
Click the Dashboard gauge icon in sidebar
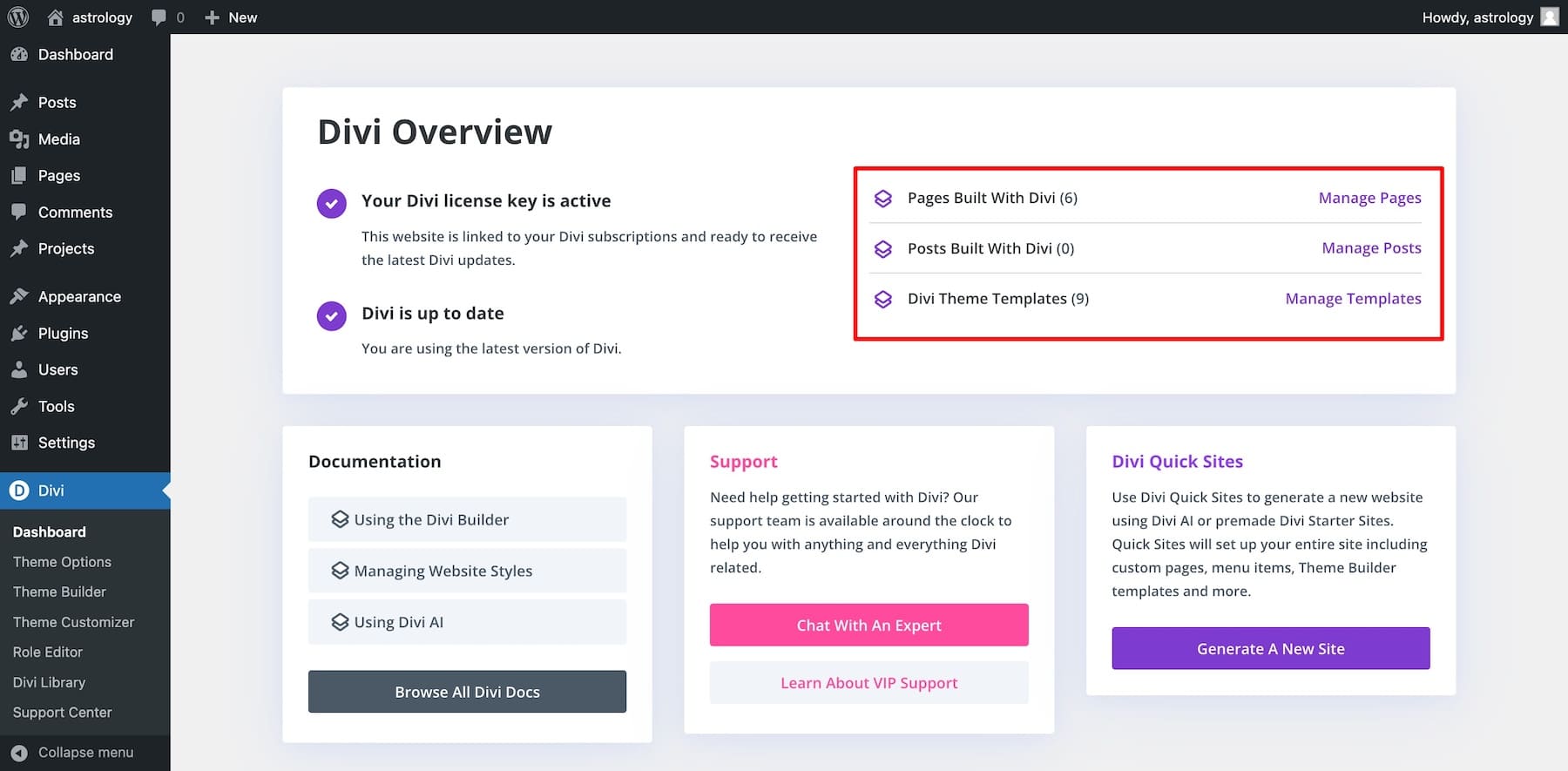coord(19,54)
